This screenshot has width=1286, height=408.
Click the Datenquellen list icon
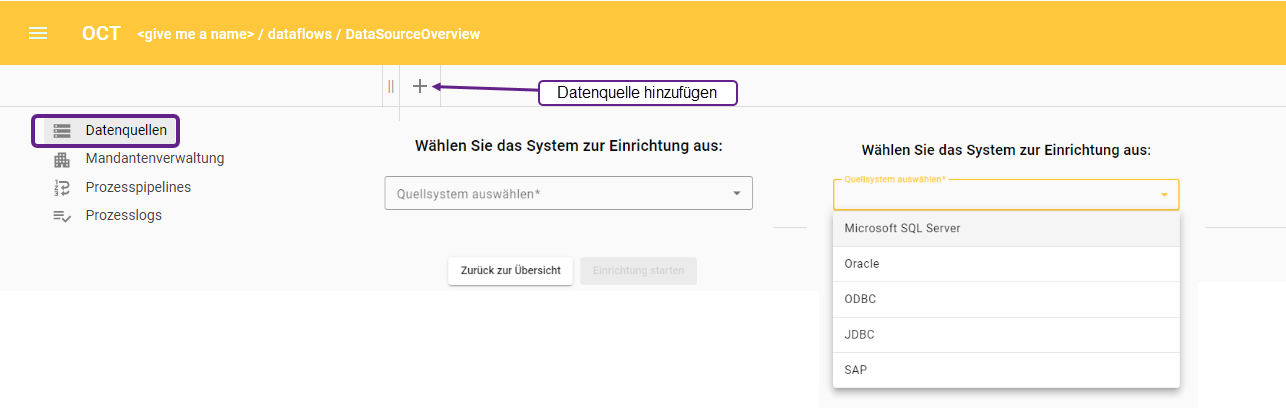tap(62, 130)
